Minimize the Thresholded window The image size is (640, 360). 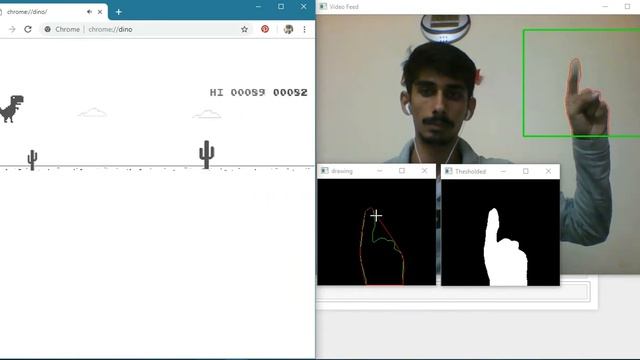[x=503, y=171]
